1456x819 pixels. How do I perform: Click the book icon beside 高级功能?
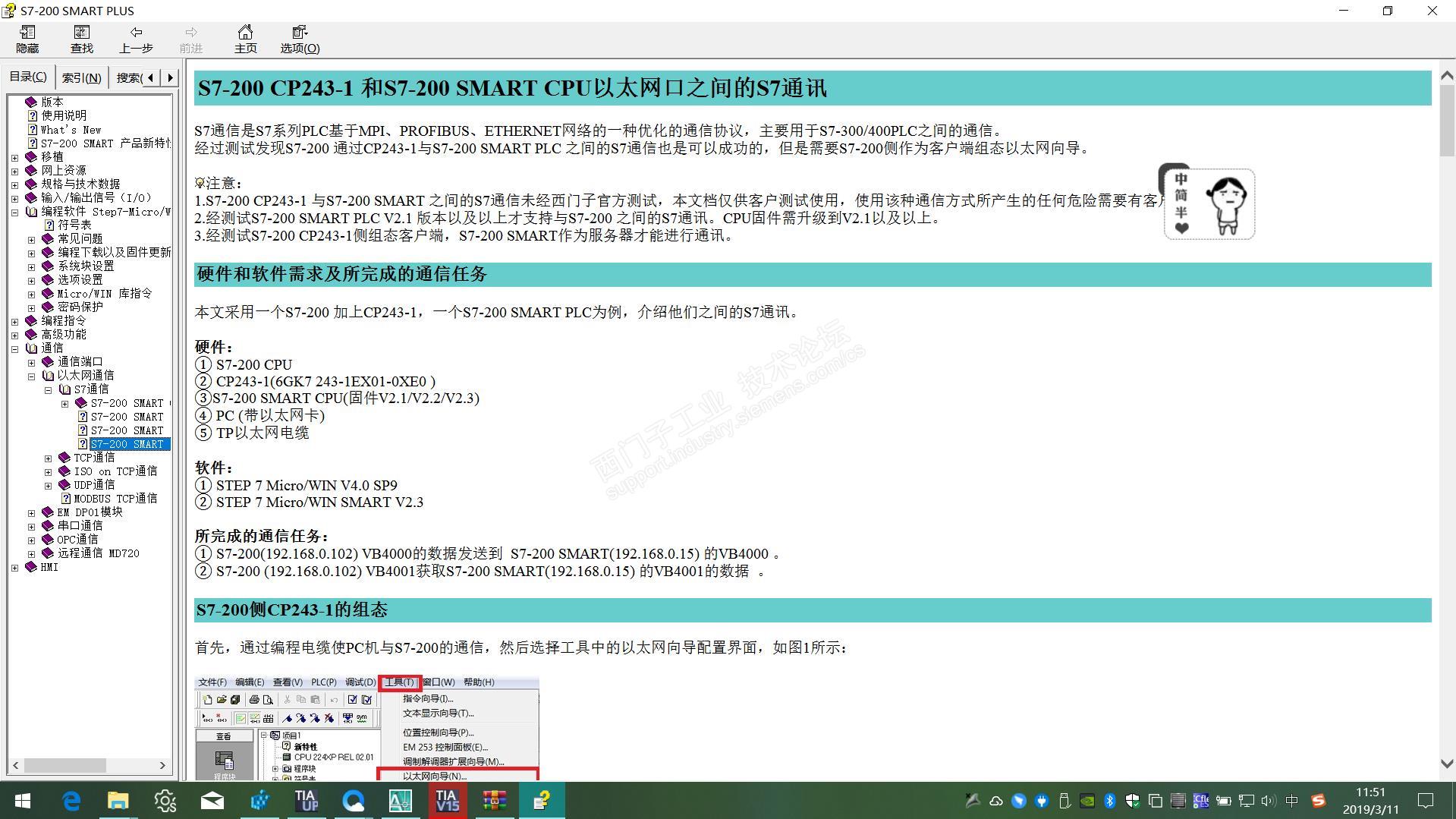point(31,334)
